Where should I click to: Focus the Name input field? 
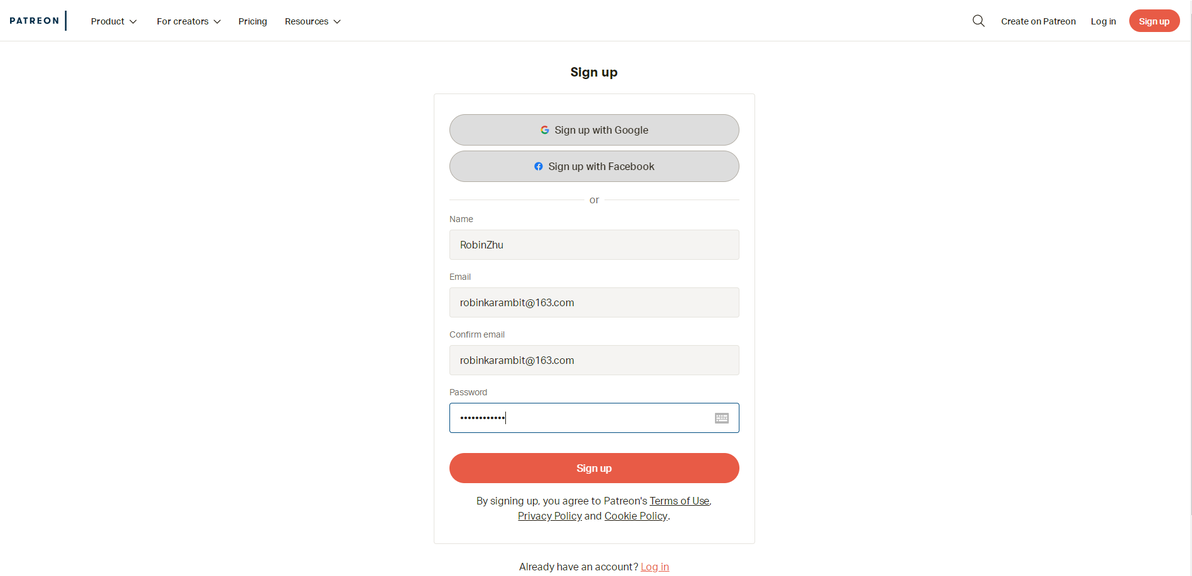pos(594,245)
